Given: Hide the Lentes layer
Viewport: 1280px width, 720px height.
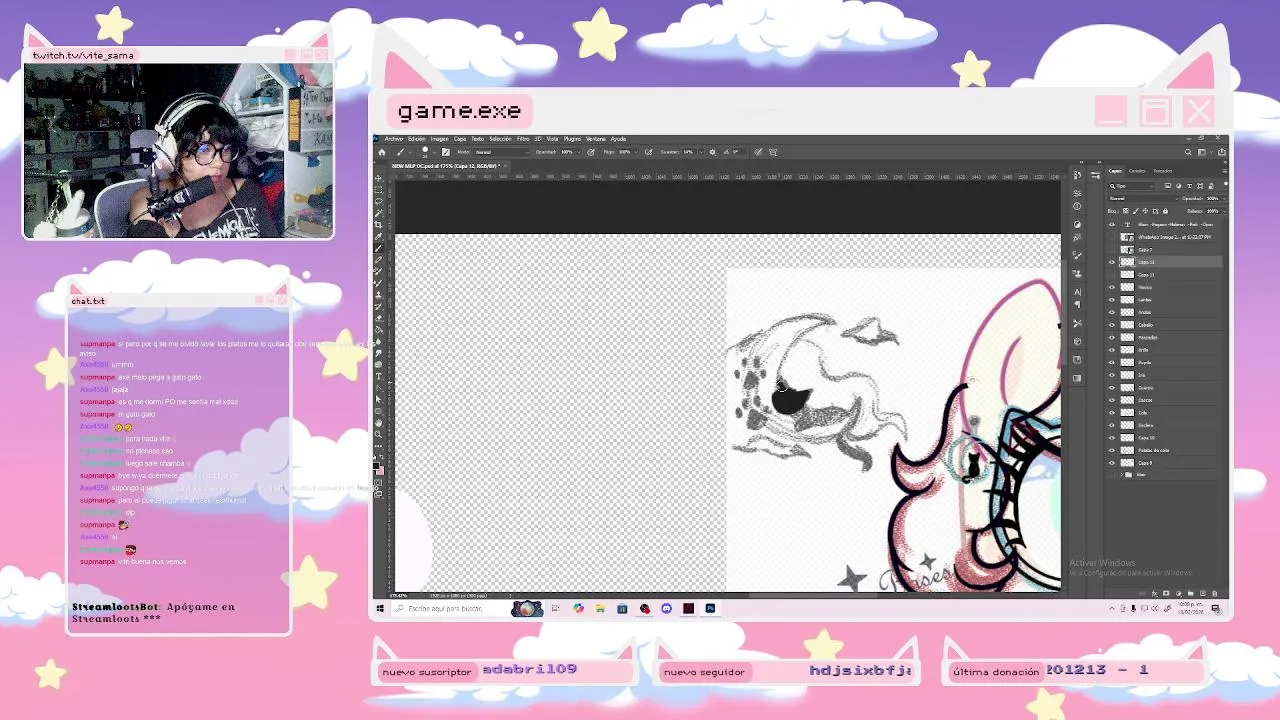Looking at the screenshot, I should 1111,300.
